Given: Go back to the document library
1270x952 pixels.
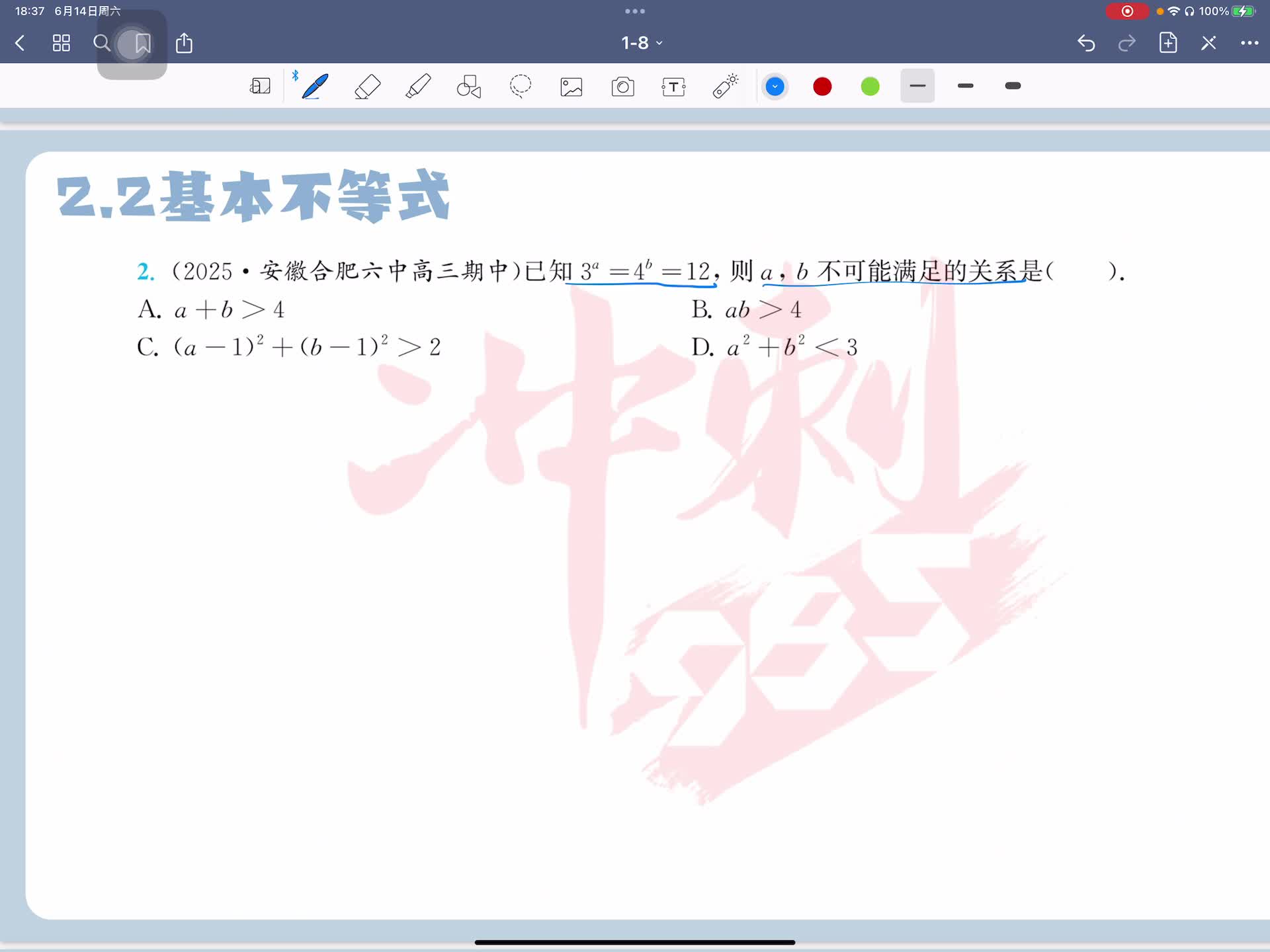Looking at the screenshot, I should tap(20, 44).
